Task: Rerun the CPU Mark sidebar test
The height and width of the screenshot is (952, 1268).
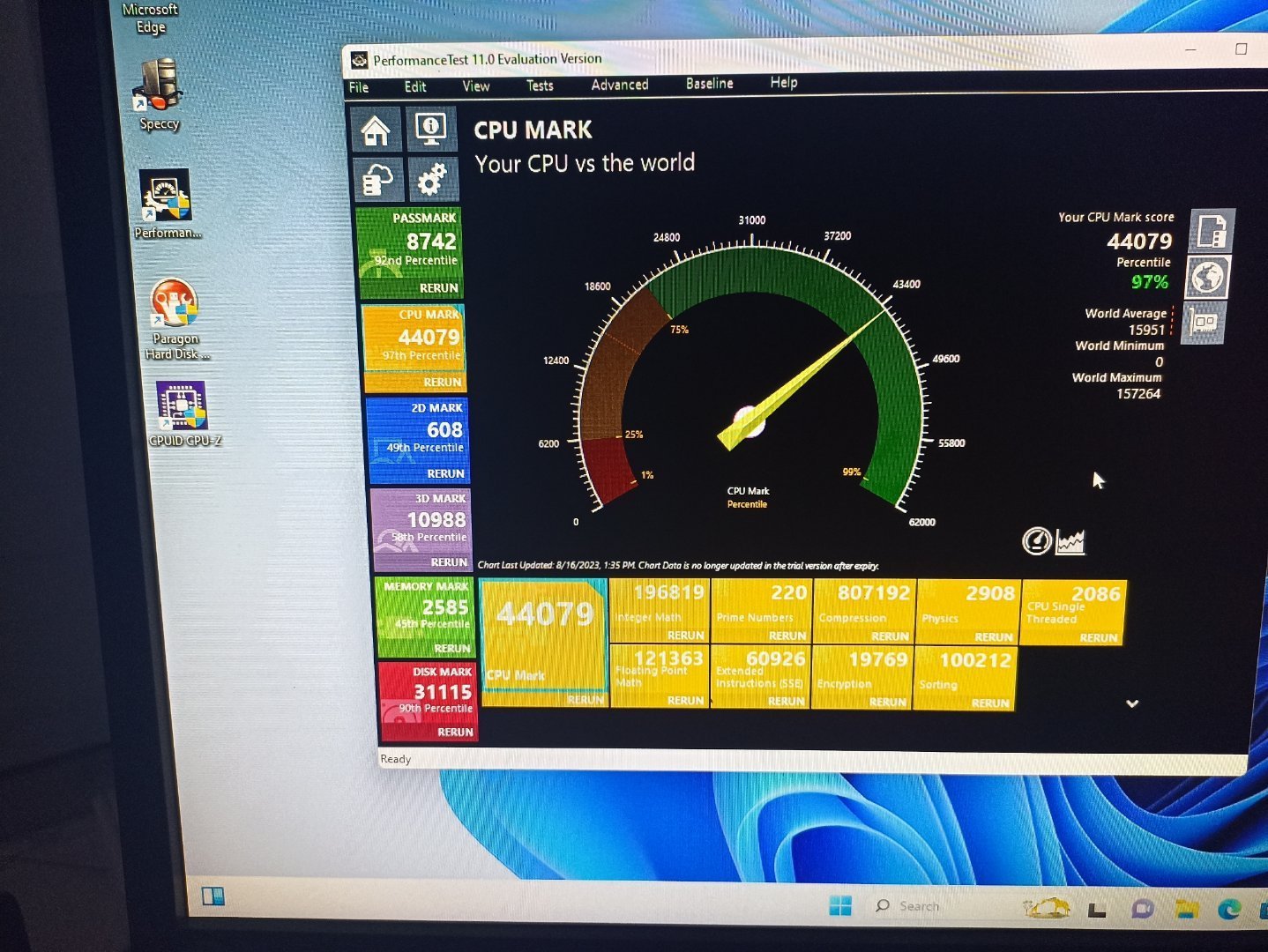Action: 443,383
